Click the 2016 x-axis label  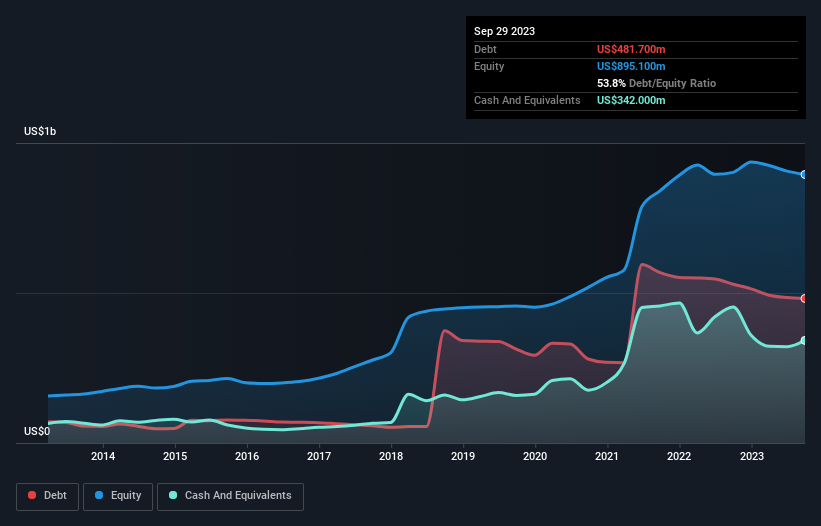point(247,456)
